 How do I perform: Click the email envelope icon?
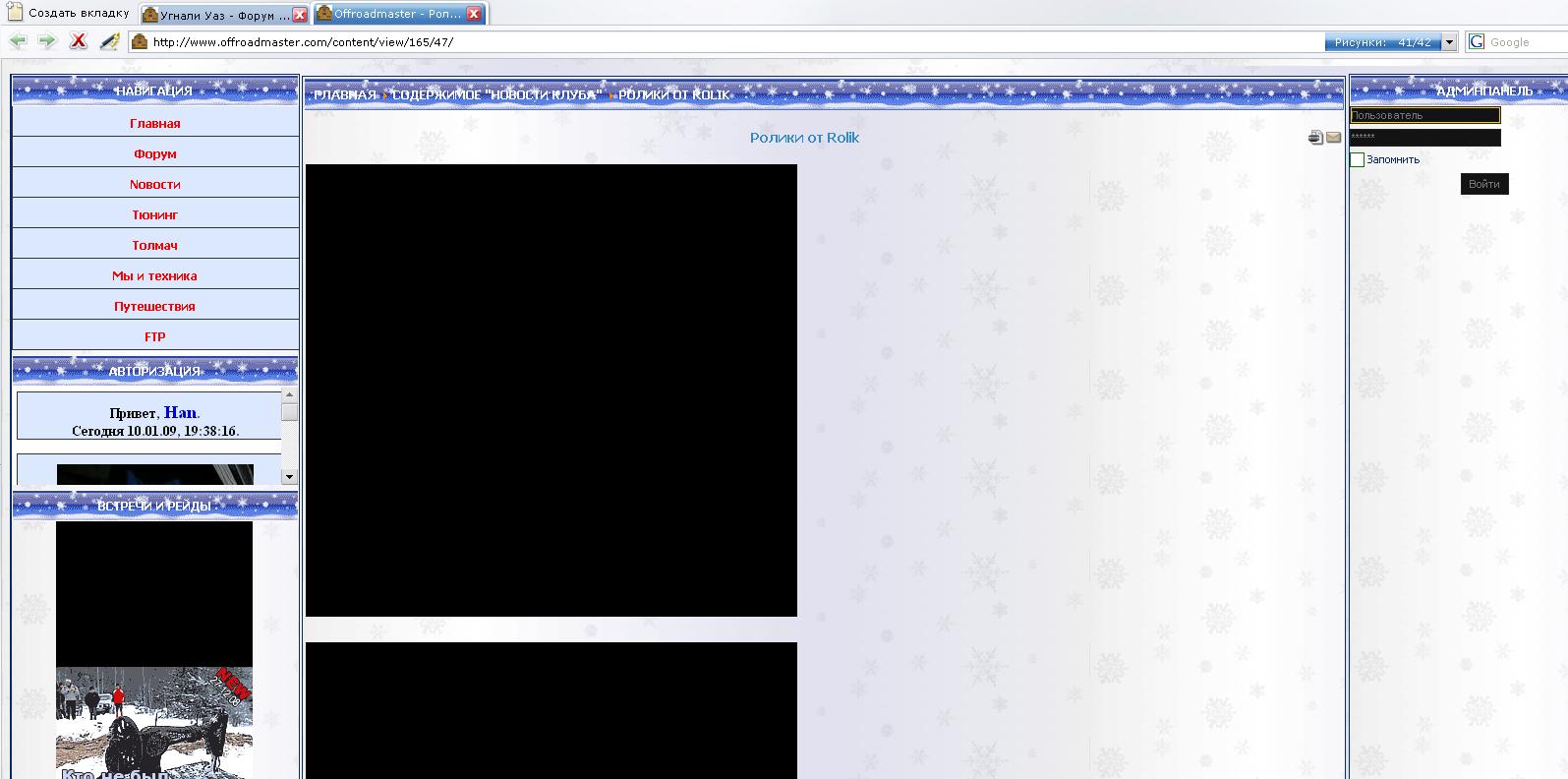[x=1333, y=138]
